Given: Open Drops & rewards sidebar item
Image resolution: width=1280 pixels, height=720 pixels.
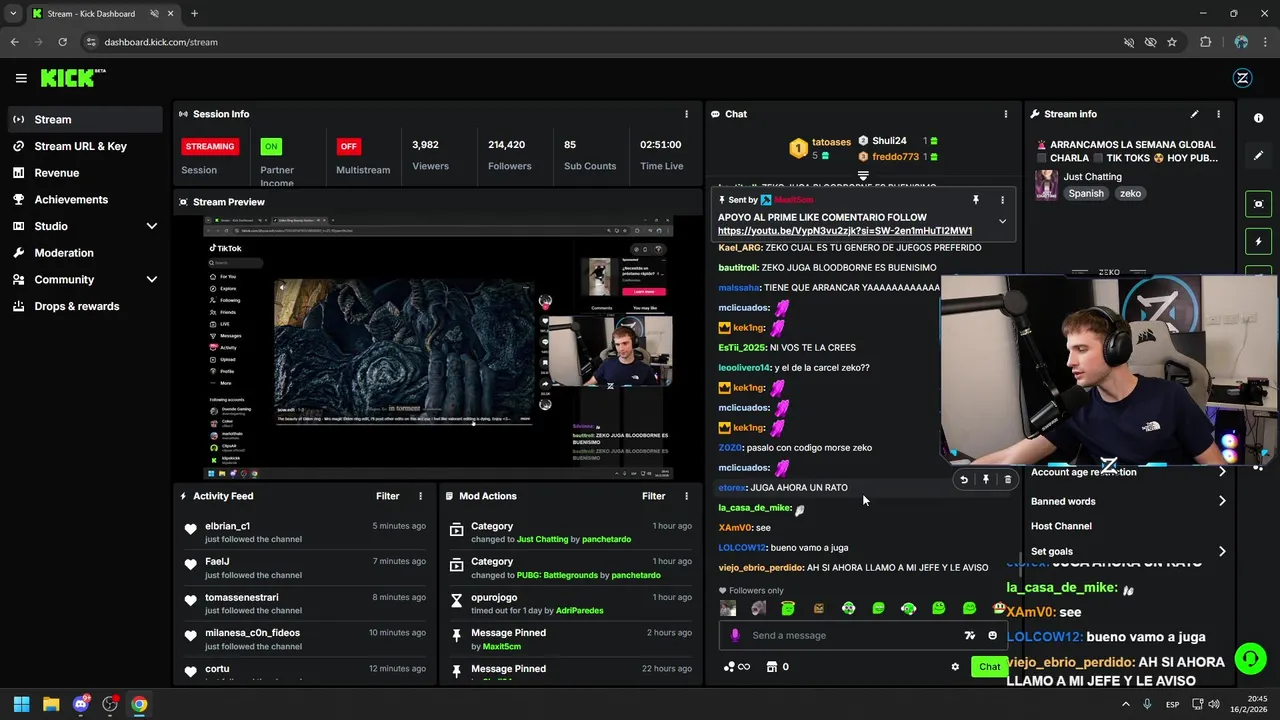Looking at the screenshot, I should [x=85, y=306].
